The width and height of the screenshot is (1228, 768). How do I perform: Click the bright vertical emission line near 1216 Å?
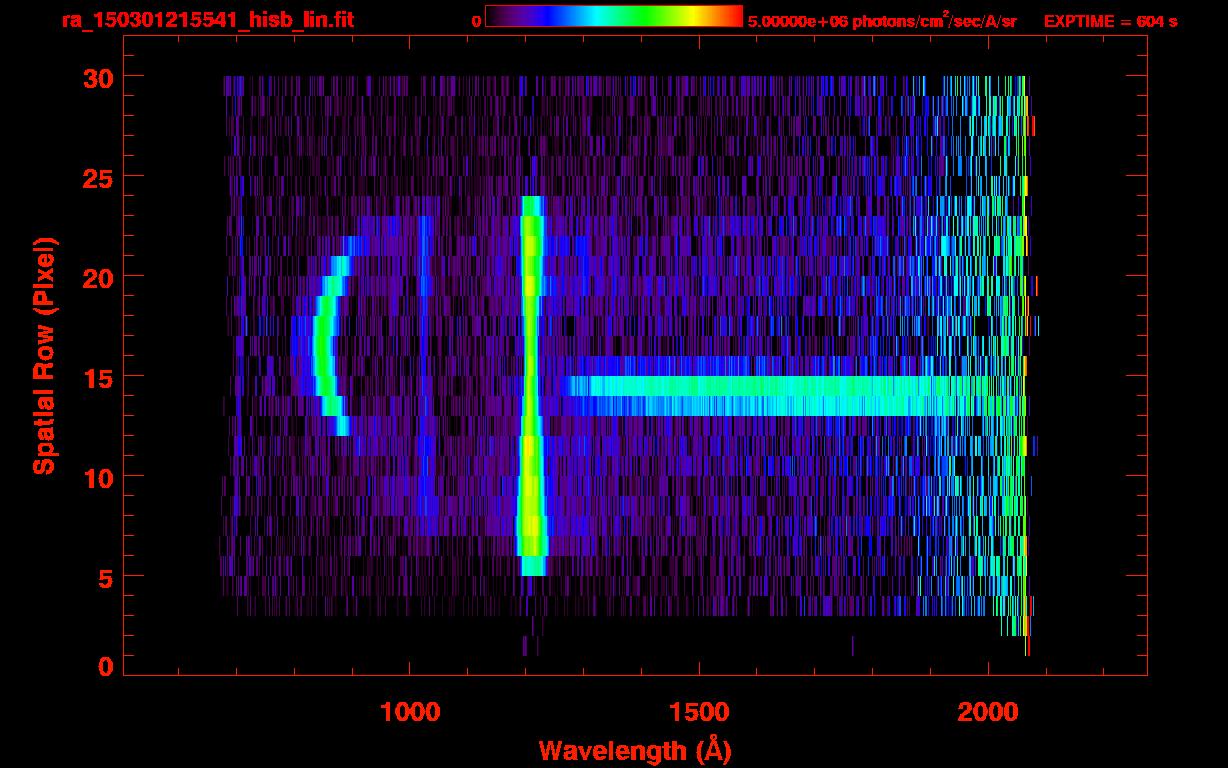[531, 386]
